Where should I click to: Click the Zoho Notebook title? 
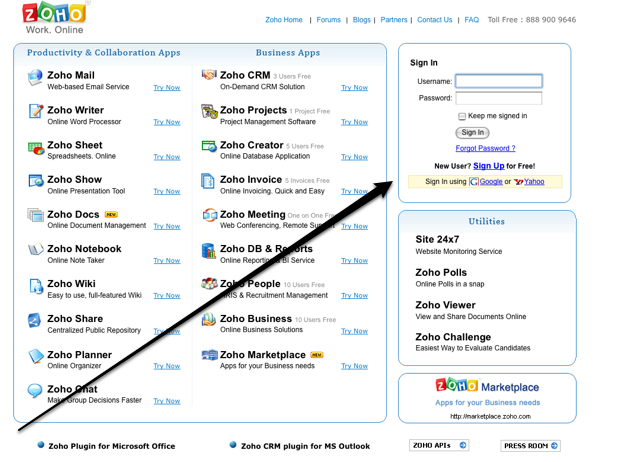pos(84,249)
